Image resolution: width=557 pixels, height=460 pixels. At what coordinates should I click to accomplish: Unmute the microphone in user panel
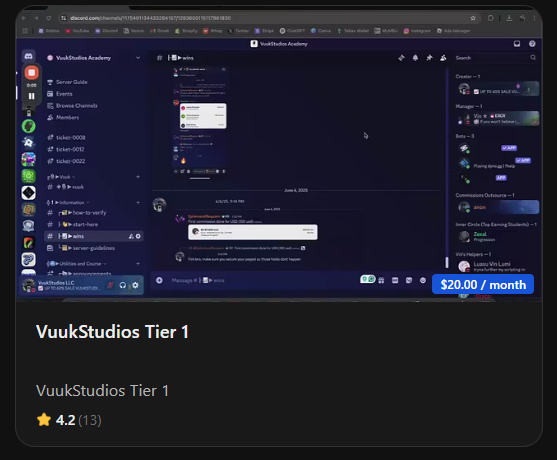coord(110,285)
